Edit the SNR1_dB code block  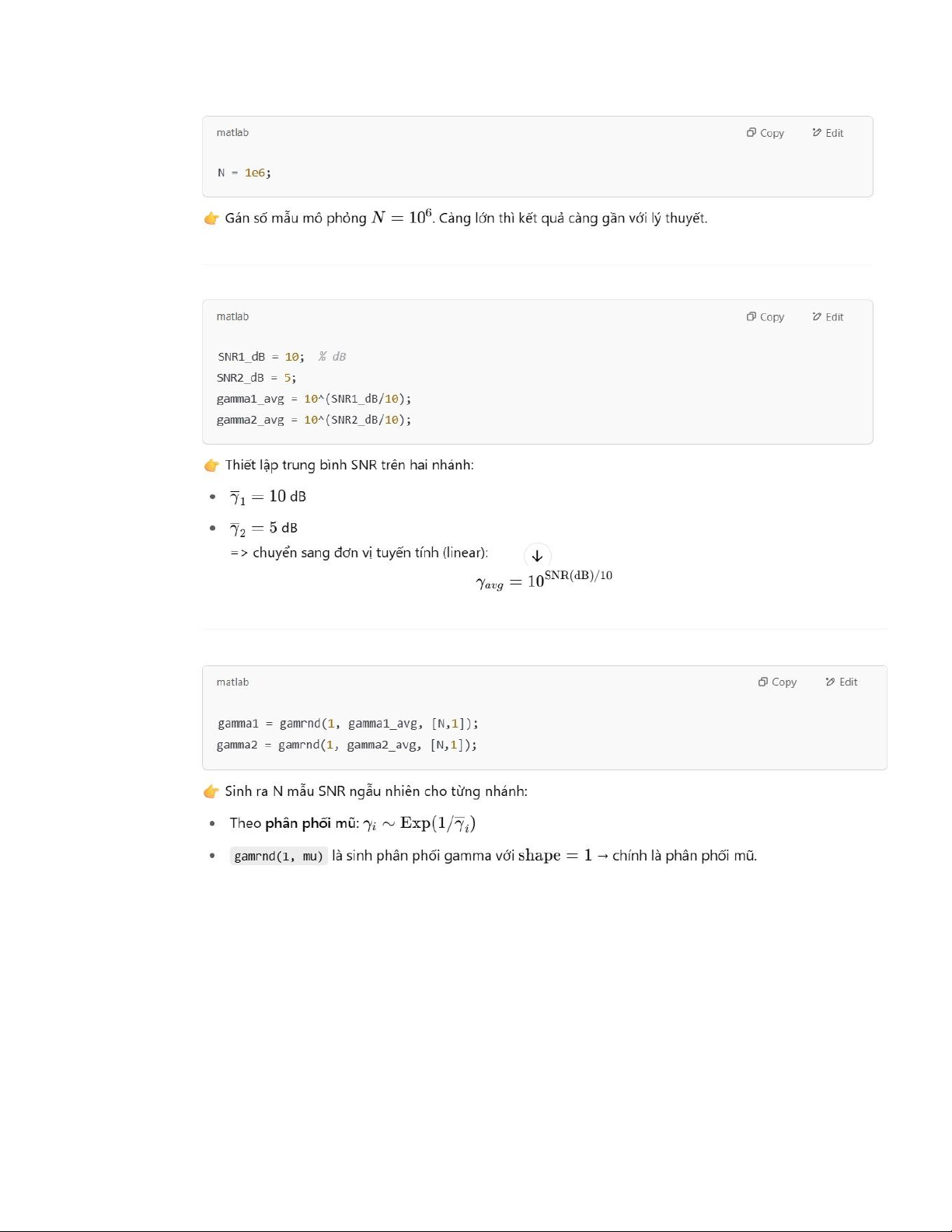tap(828, 317)
